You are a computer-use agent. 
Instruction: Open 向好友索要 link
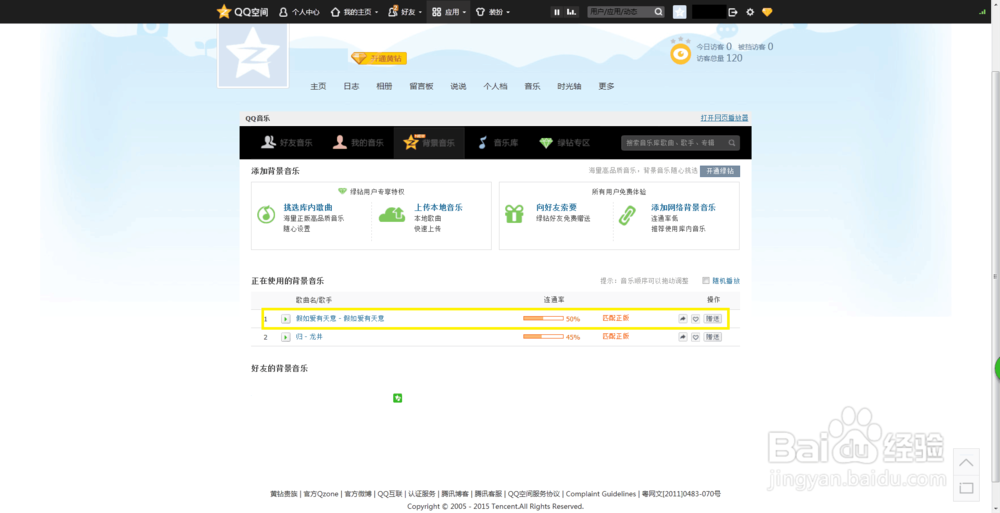pos(556,207)
